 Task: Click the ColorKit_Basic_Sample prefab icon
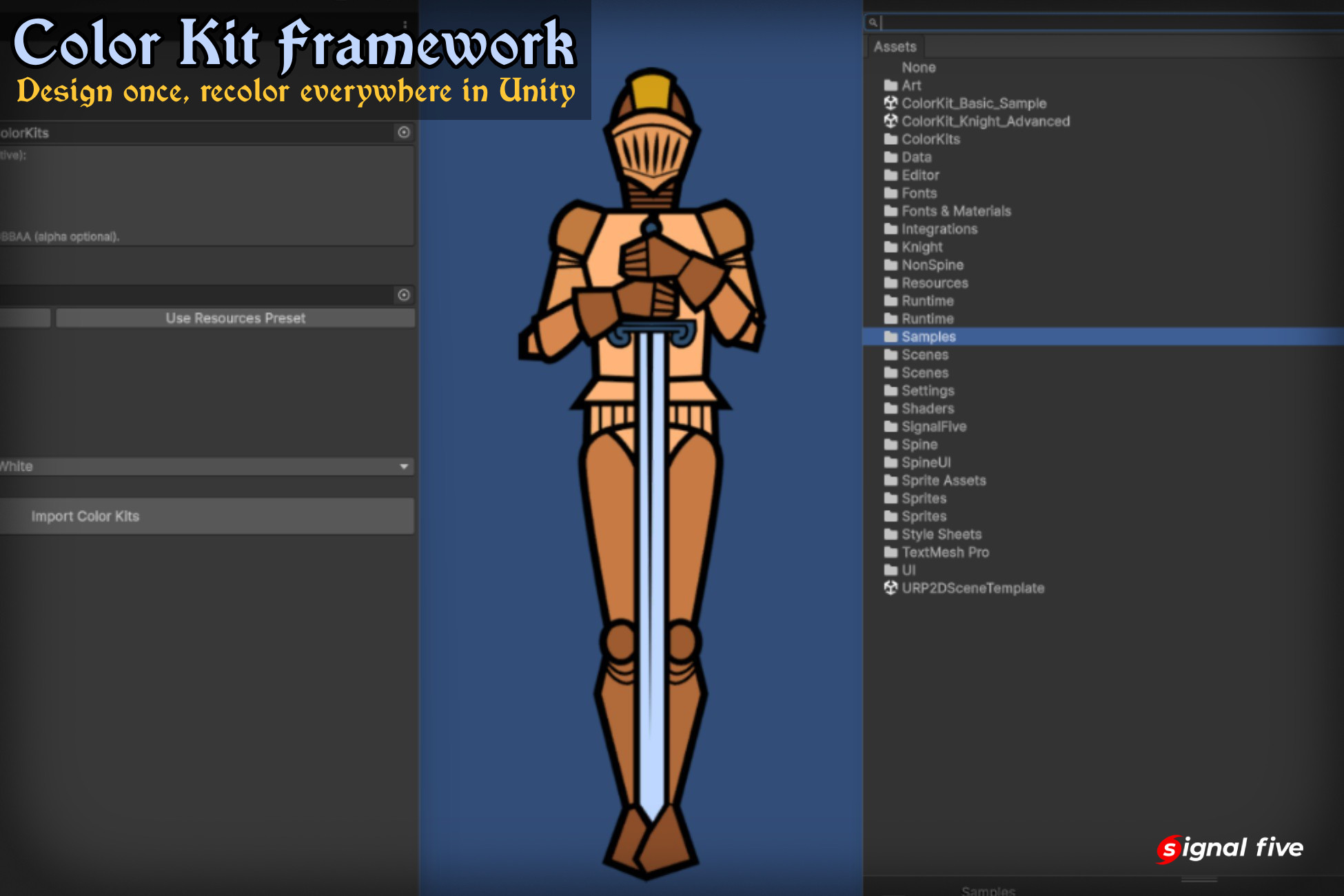pyautogui.click(x=891, y=103)
